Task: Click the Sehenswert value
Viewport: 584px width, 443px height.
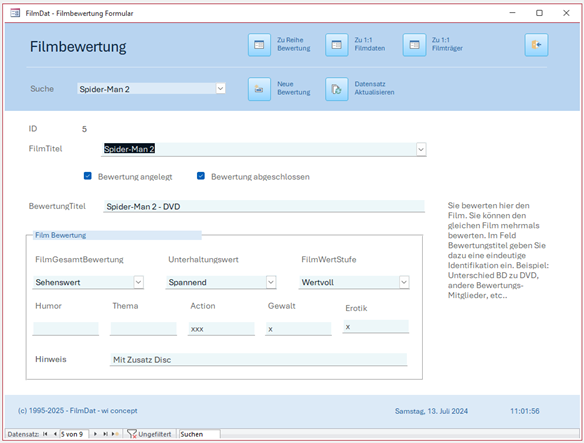Action: (x=58, y=282)
